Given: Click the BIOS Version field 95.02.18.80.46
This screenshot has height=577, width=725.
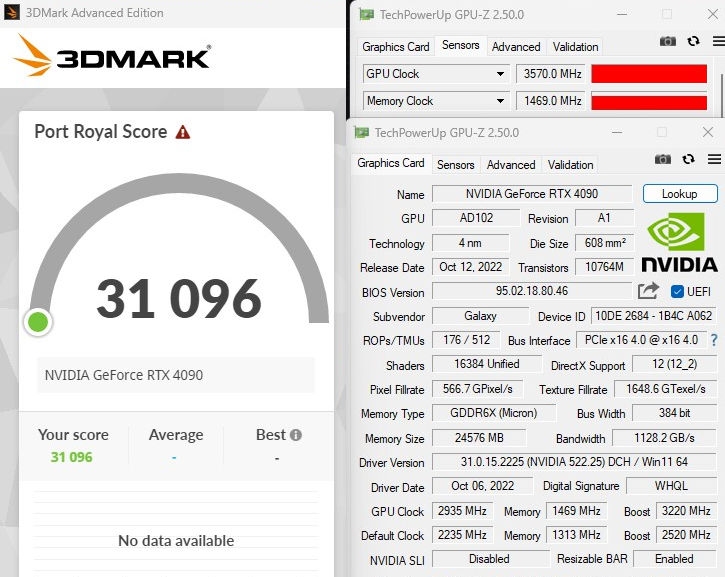Looking at the screenshot, I should 531,292.
